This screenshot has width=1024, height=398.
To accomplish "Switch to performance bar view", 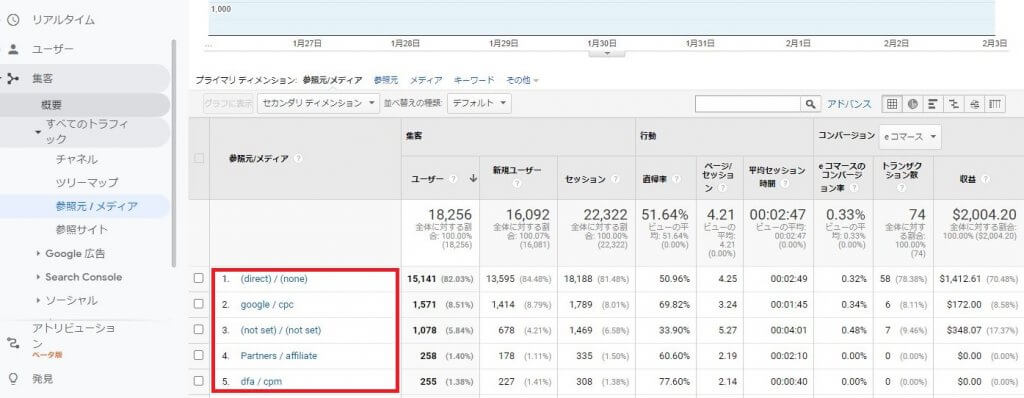I will (x=933, y=104).
